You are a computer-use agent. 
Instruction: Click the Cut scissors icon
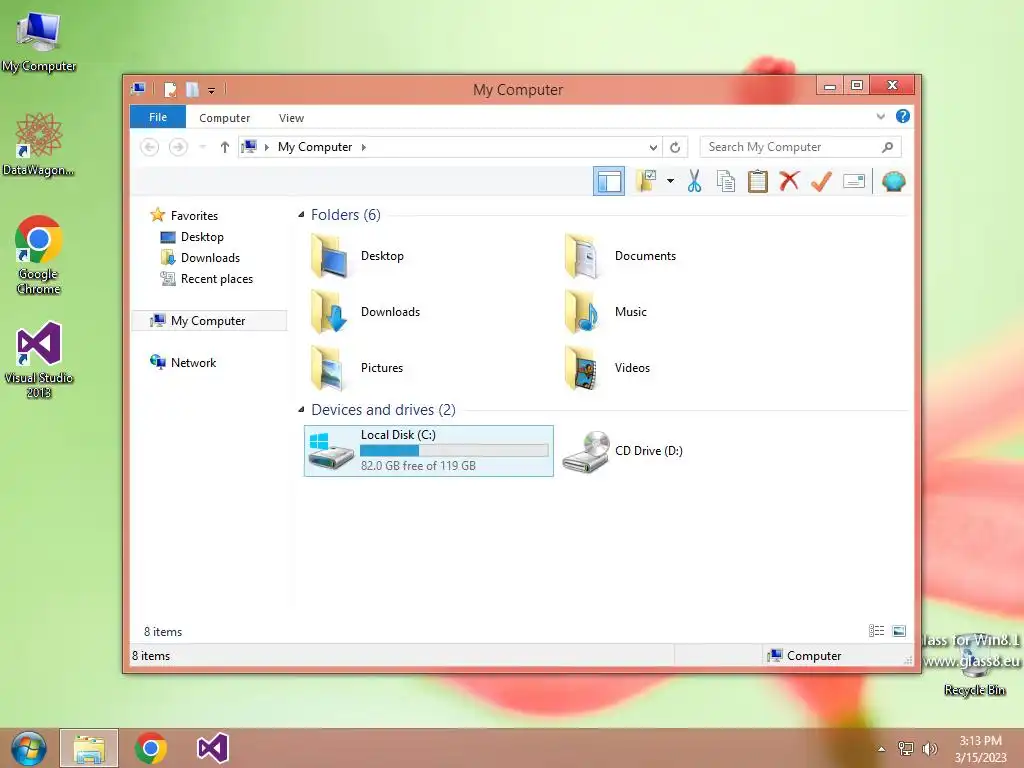coord(694,181)
